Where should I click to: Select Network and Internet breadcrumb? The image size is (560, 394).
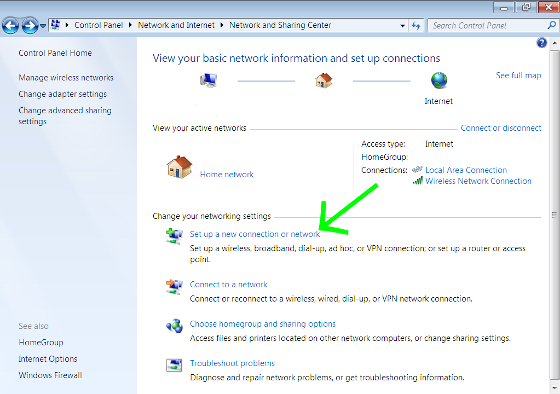point(176,25)
